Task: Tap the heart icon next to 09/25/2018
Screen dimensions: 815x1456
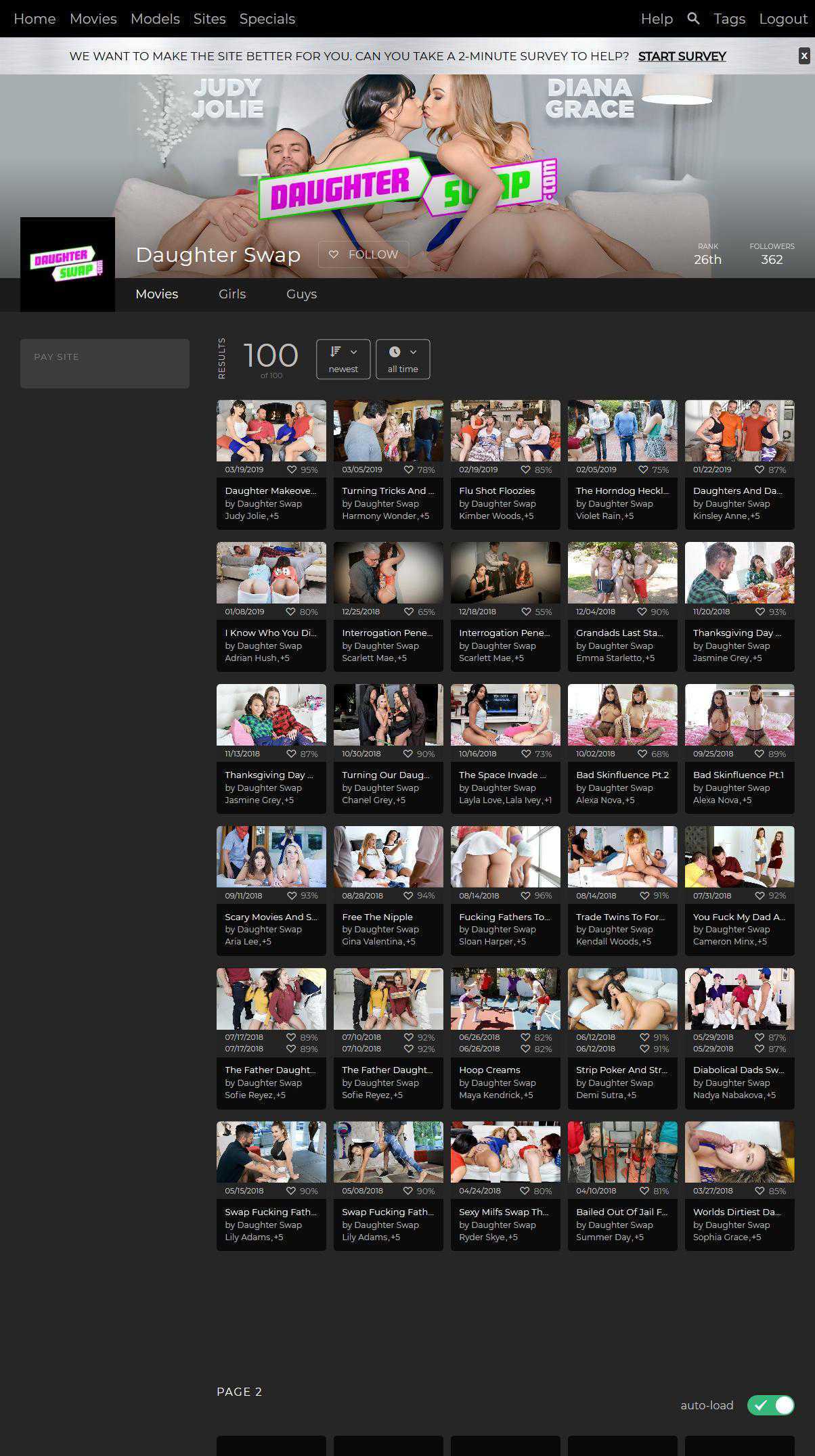Action: (x=759, y=754)
